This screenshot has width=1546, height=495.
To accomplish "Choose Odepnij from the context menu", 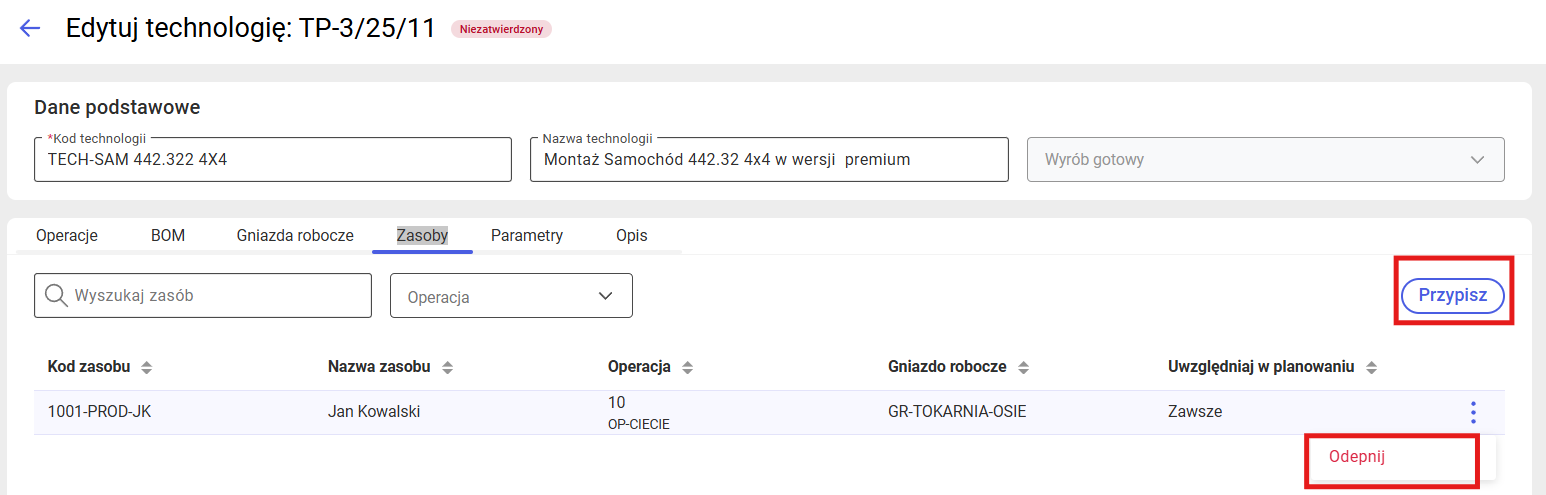I will click(1357, 457).
